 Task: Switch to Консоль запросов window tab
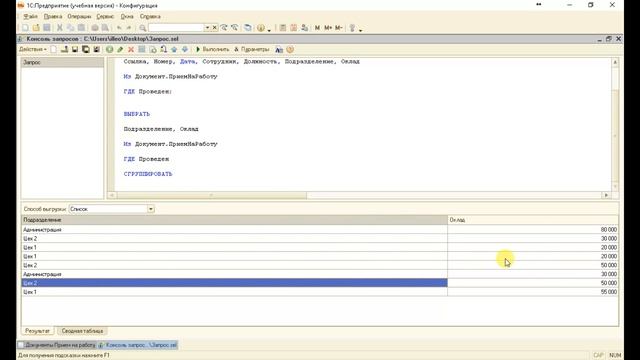pos(138,345)
